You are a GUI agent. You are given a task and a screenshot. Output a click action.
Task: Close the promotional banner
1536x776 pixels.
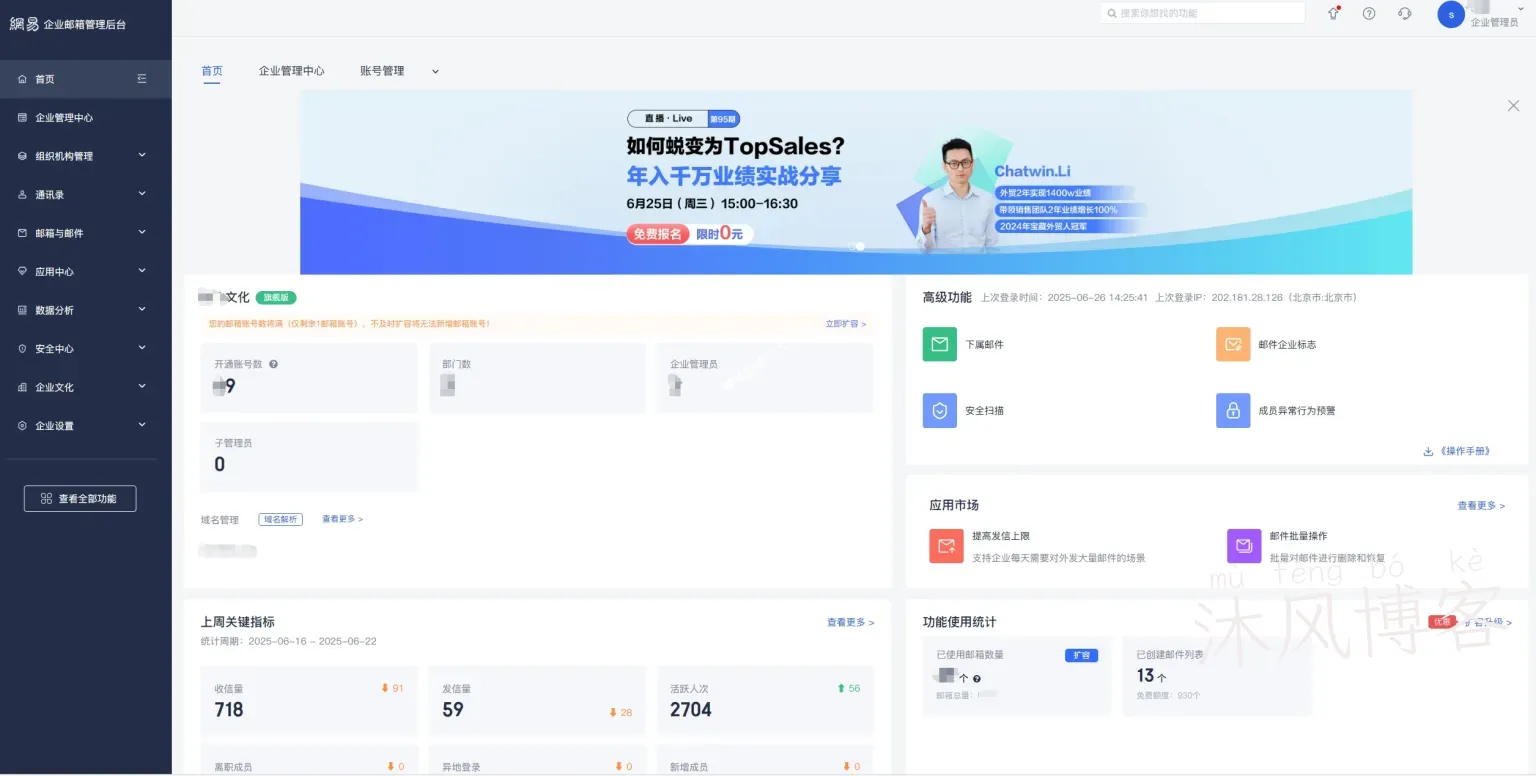1513,106
